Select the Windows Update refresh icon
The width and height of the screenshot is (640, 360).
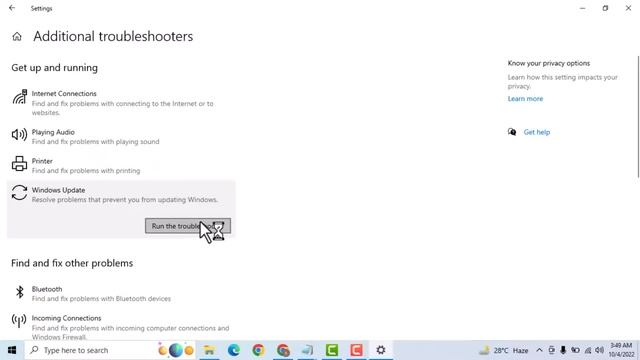19,193
